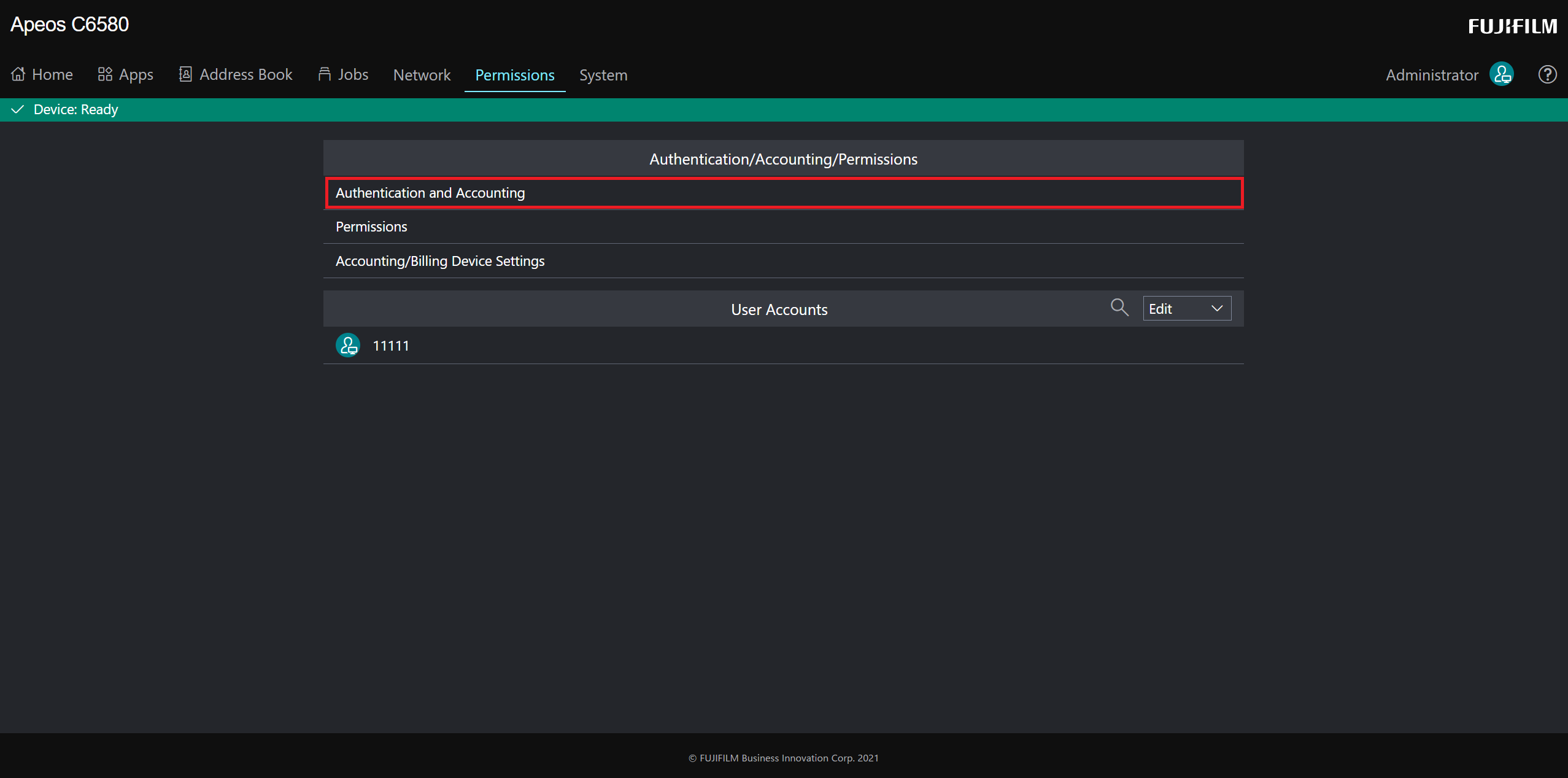This screenshot has height=778, width=1568.
Task: Click the Apeos C6580 title
Action: point(69,25)
